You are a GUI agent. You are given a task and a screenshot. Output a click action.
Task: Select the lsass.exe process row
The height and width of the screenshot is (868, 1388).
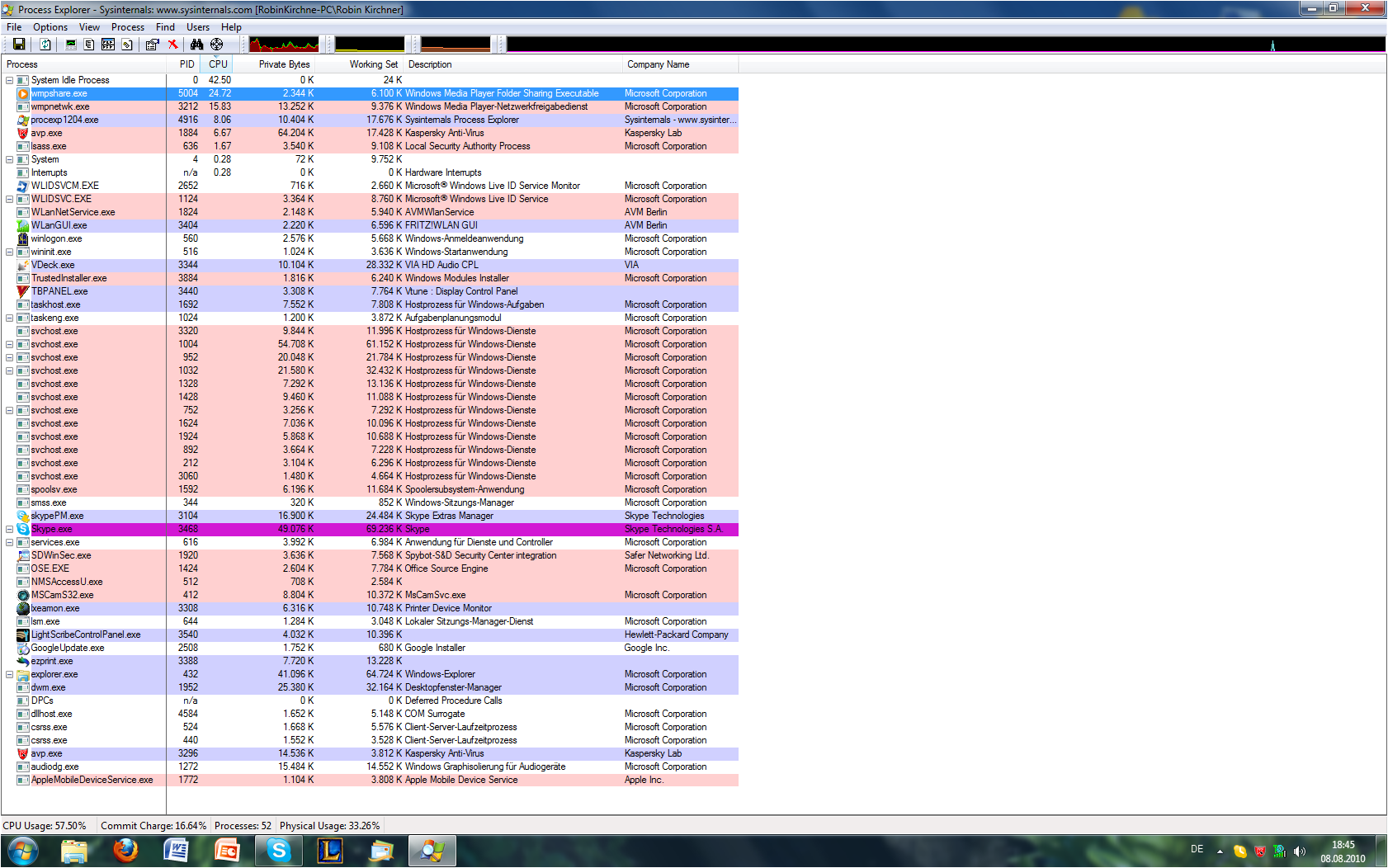click(370, 147)
